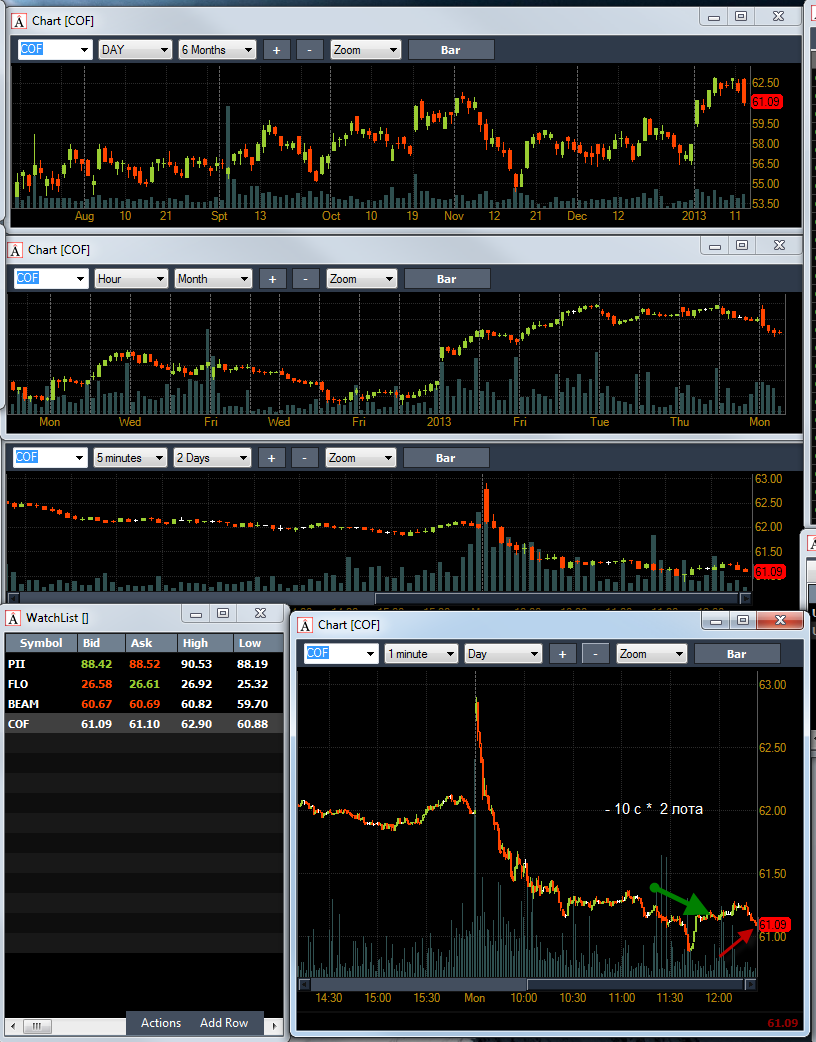Expand the Zoom dropdown in 1 minute chart
The width and height of the screenshot is (816, 1042).
tap(651, 654)
